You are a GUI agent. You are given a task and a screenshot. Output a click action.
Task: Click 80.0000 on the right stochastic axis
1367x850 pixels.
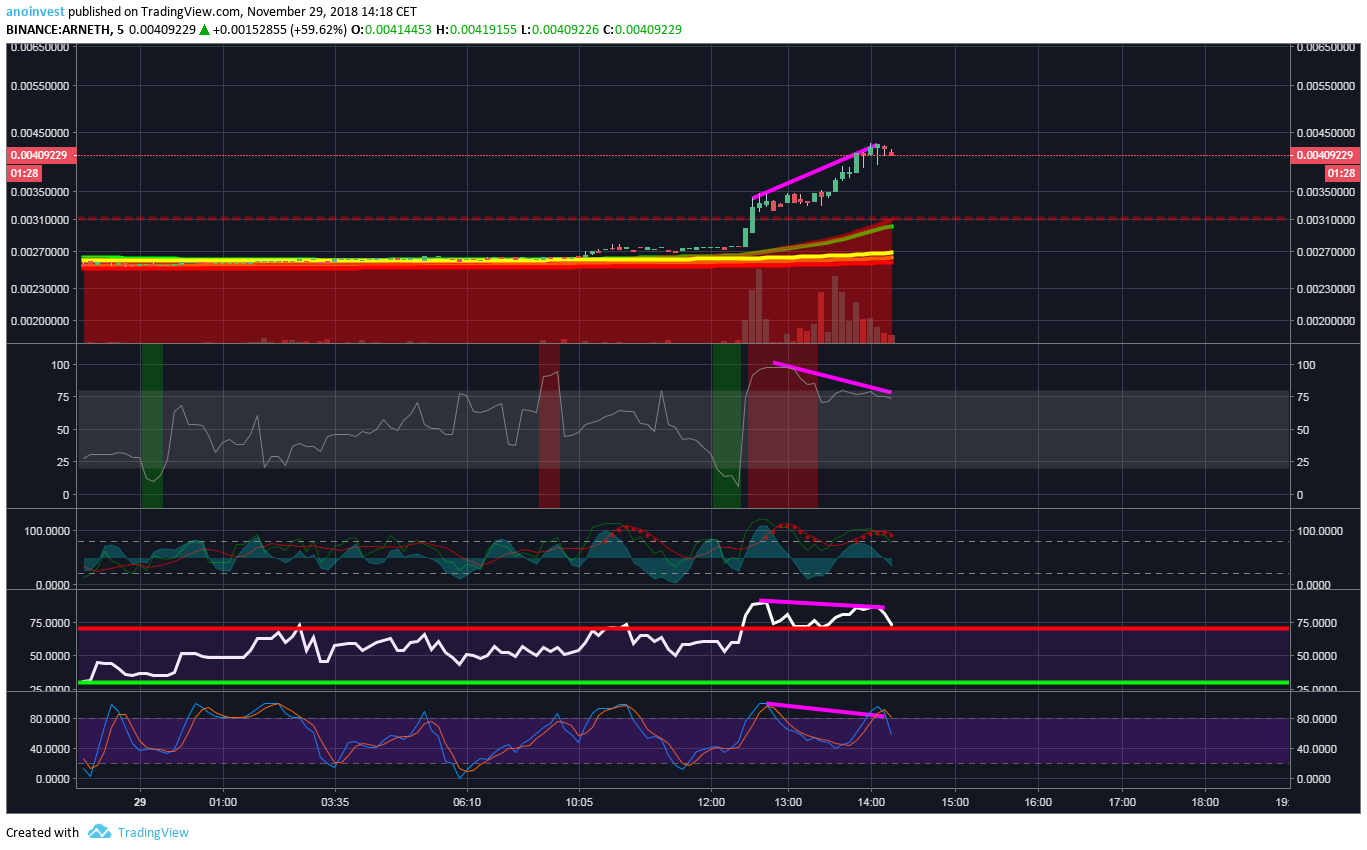(x=1319, y=719)
